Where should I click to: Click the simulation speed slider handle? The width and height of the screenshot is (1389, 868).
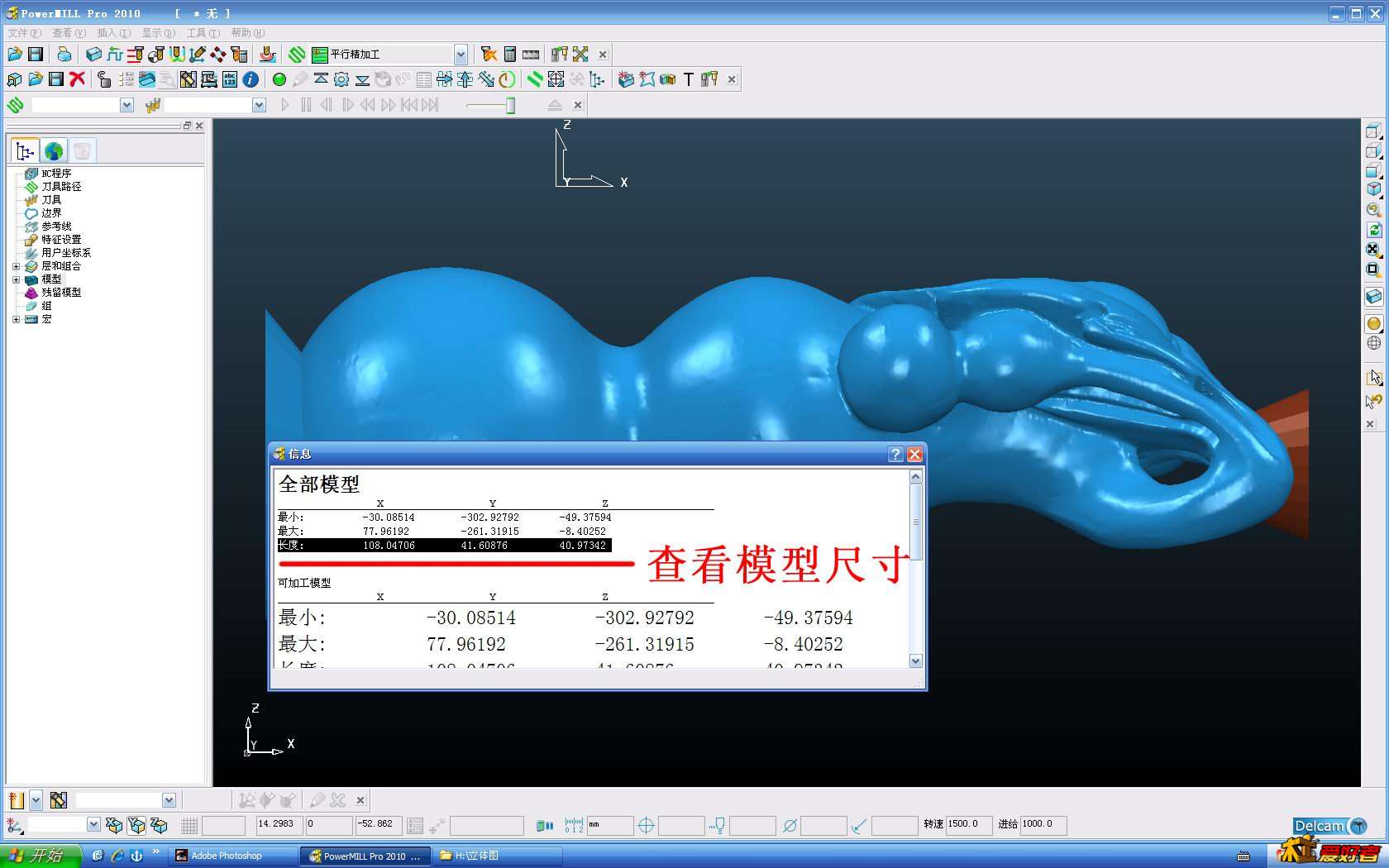point(511,105)
